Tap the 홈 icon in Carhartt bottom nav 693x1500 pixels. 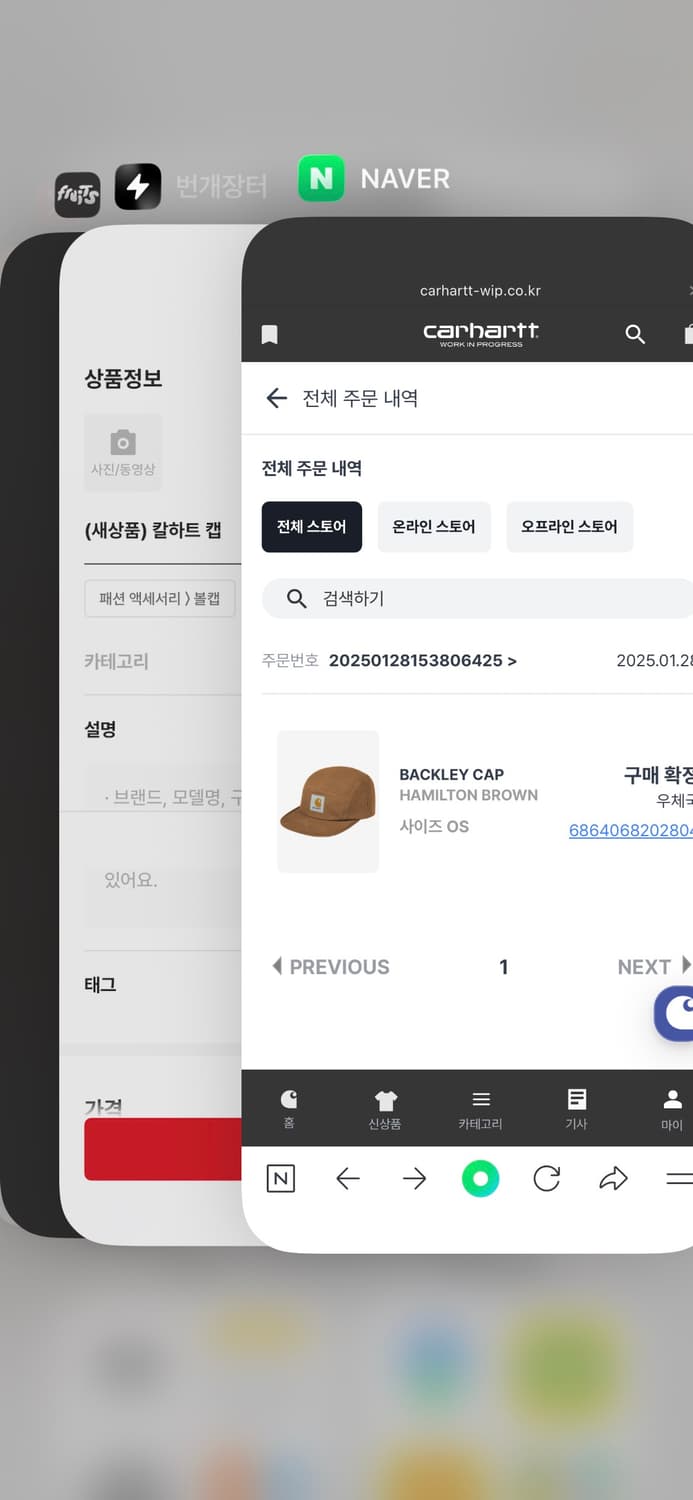point(289,1109)
